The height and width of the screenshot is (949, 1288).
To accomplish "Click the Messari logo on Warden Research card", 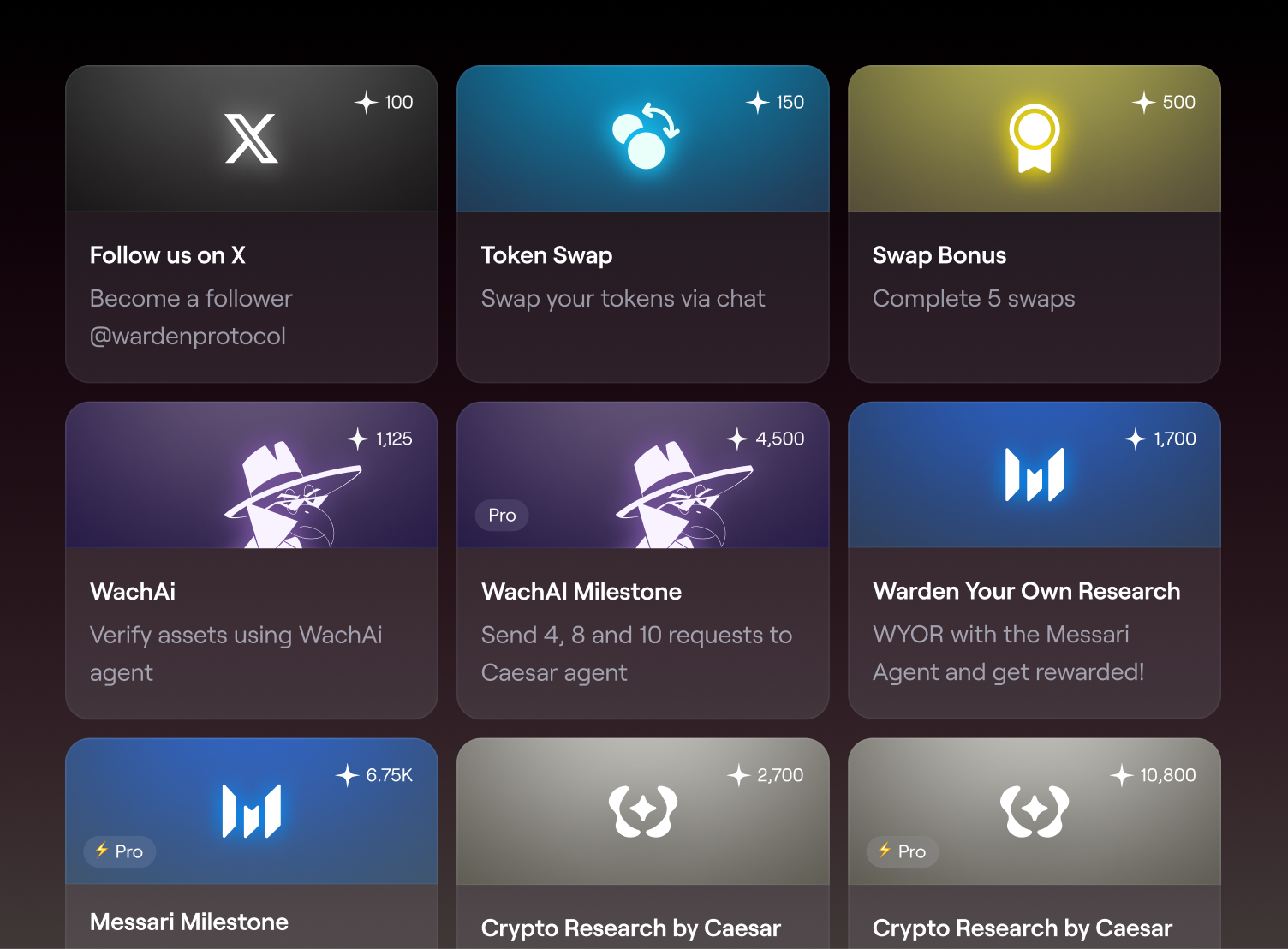I will tap(1035, 474).
